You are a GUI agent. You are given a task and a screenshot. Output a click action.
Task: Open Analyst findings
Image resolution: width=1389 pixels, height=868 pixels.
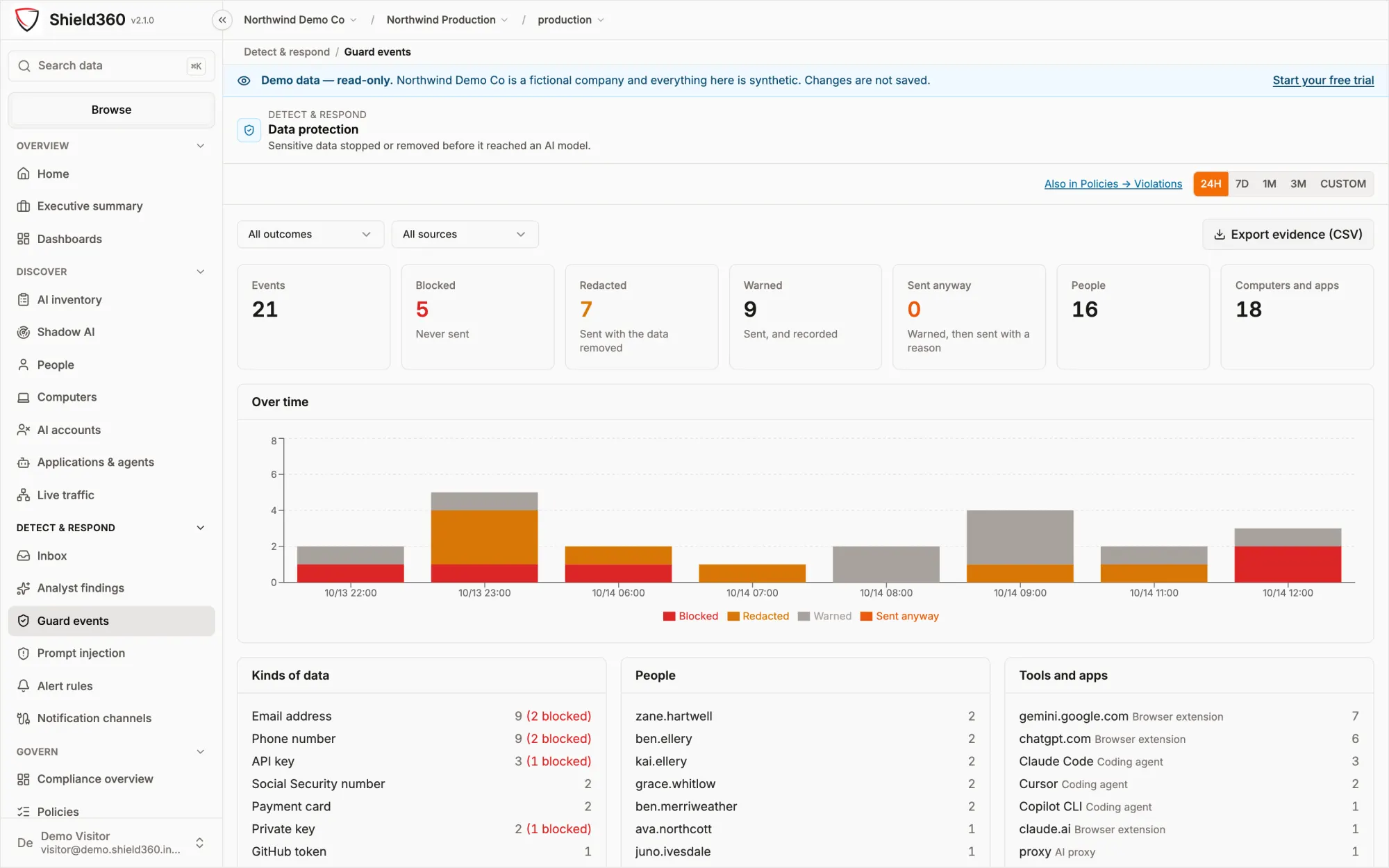pos(111,588)
